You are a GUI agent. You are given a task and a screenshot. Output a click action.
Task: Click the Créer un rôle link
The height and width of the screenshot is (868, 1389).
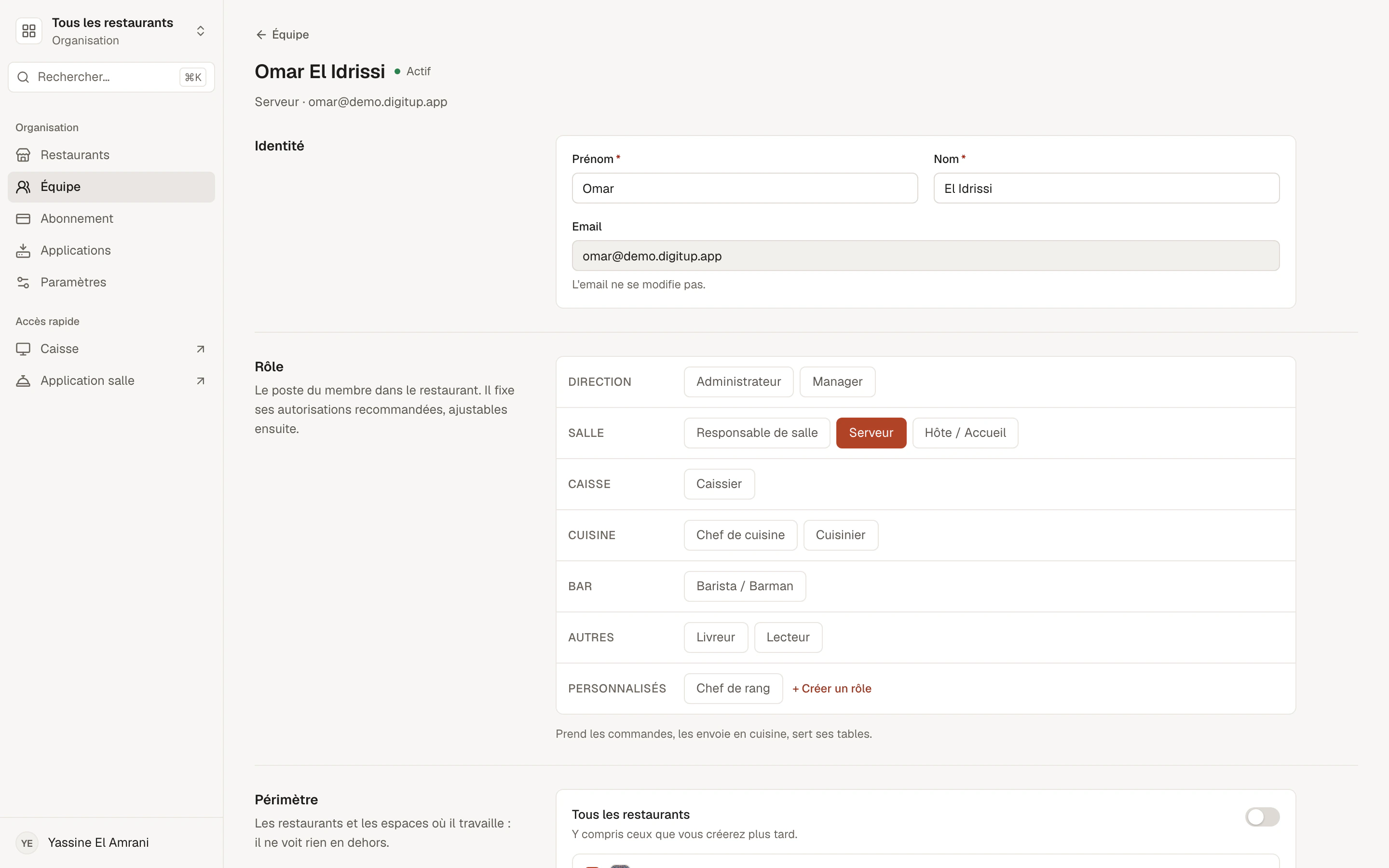(x=831, y=688)
